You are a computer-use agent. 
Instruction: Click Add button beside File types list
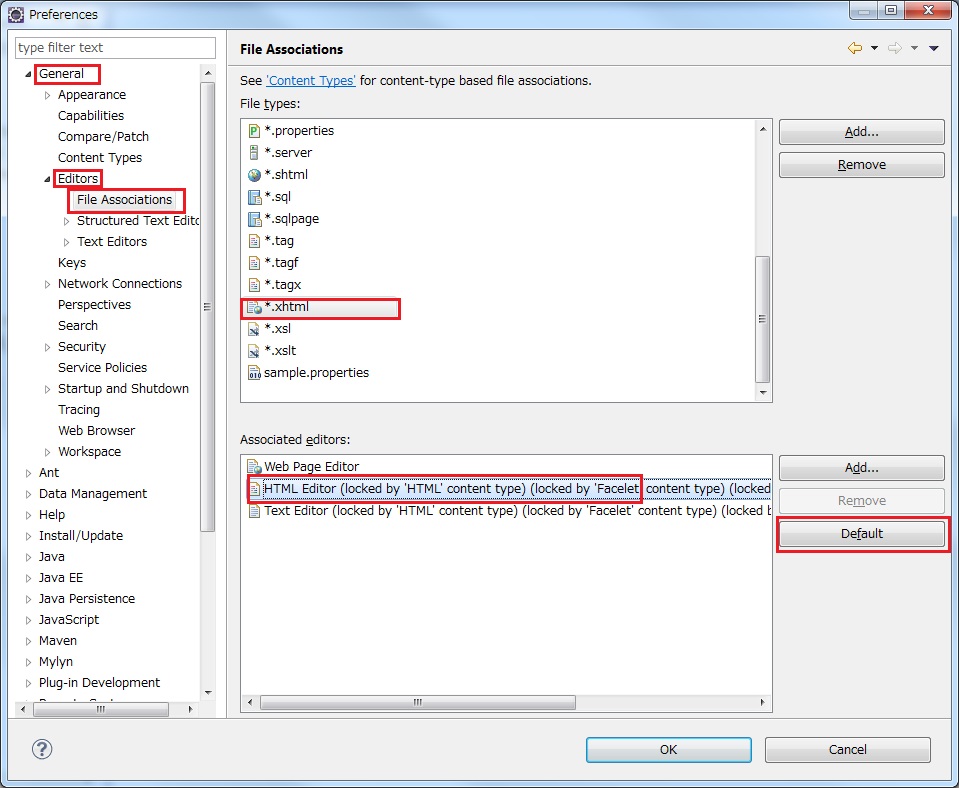pyautogui.click(x=861, y=132)
